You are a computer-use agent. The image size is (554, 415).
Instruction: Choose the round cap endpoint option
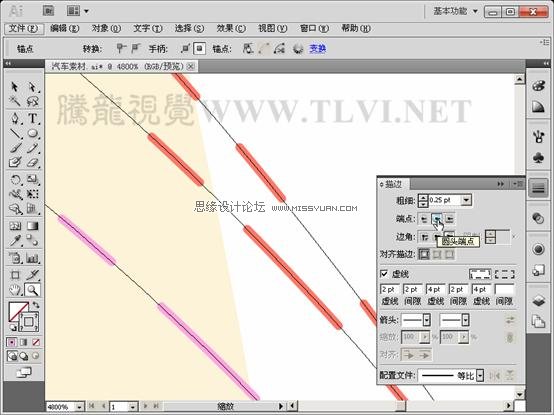pyautogui.click(x=437, y=219)
